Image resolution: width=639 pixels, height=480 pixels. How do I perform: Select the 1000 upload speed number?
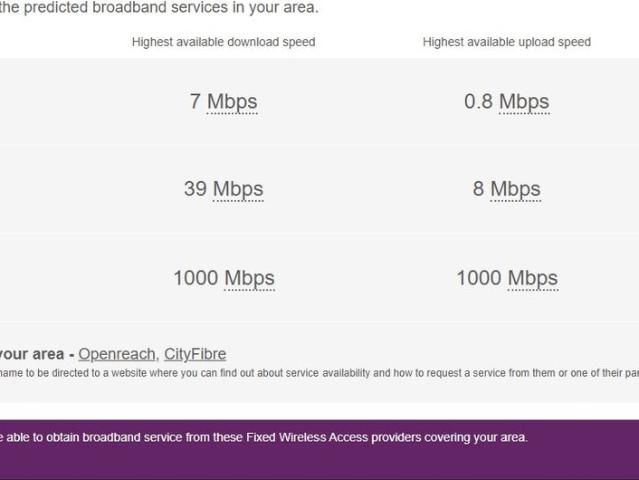[479, 278]
